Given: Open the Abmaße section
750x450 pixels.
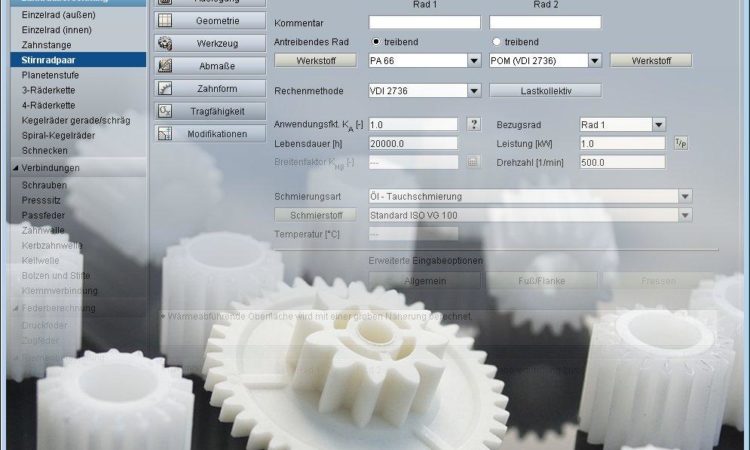Looking at the screenshot, I should click(210, 66).
